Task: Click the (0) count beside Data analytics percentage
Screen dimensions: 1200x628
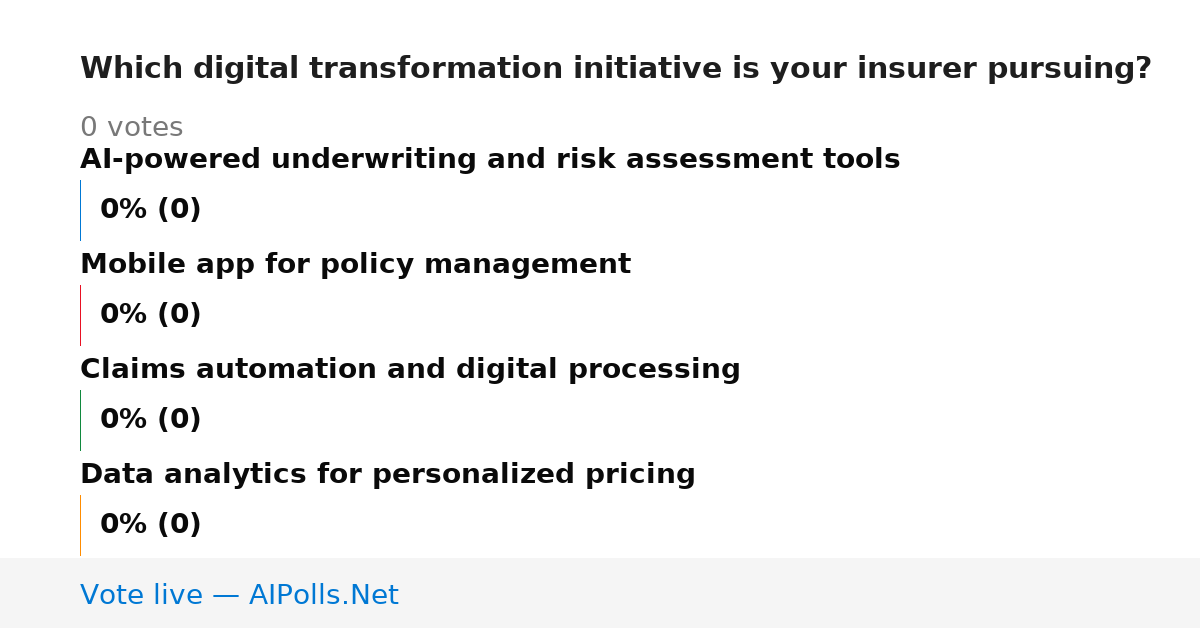Action: (179, 525)
